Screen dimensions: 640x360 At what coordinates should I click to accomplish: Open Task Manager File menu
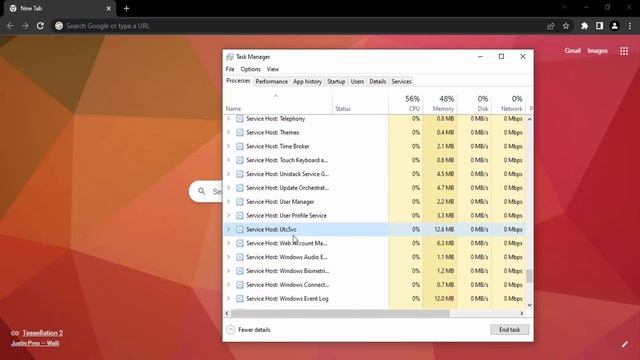230,69
